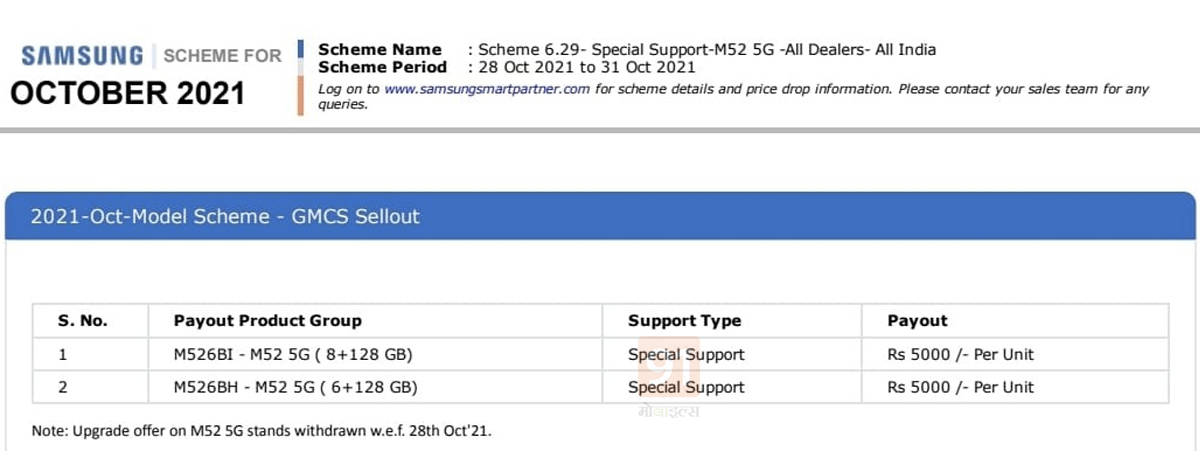Image resolution: width=1200 pixels, height=468 pixels.
Task: Click the Scheme 6.29 Special Support title text
Action: (707, 49)
